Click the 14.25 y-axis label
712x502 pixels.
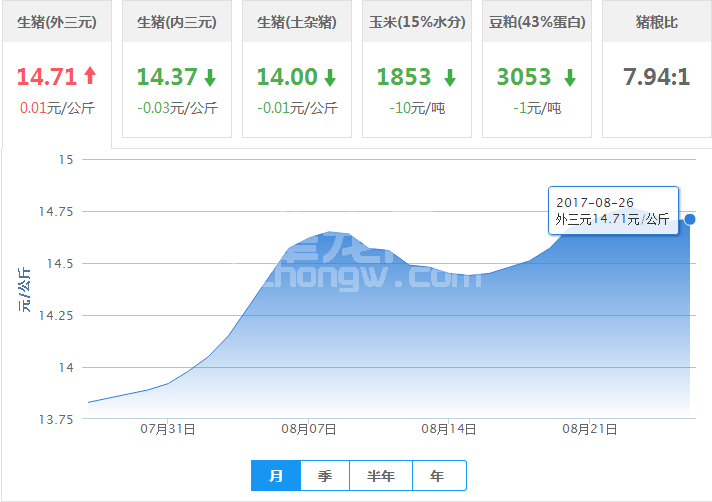pos(56,315)
